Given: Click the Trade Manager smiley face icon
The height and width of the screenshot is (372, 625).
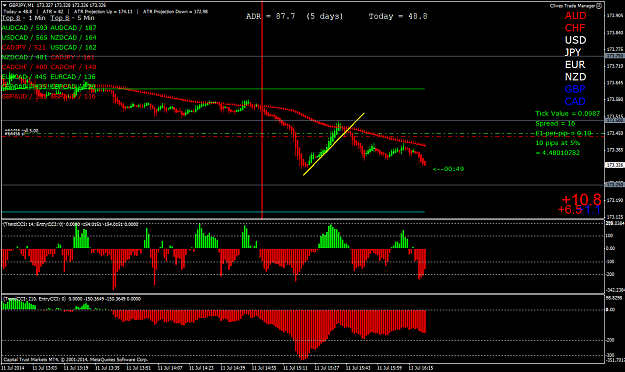Looking at the screenshot, I should pyautogui.click(x=599, y=6).
